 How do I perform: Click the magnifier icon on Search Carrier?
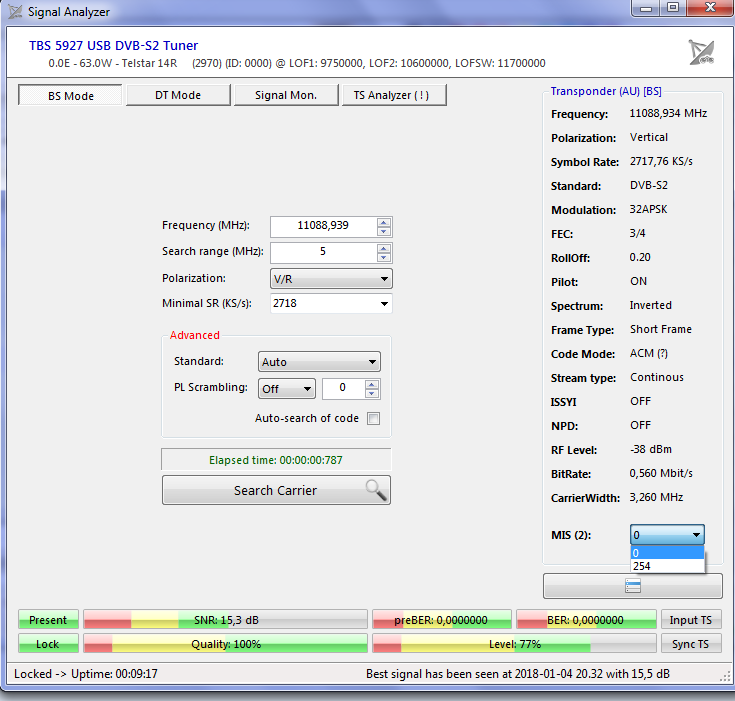click(375, 490)
